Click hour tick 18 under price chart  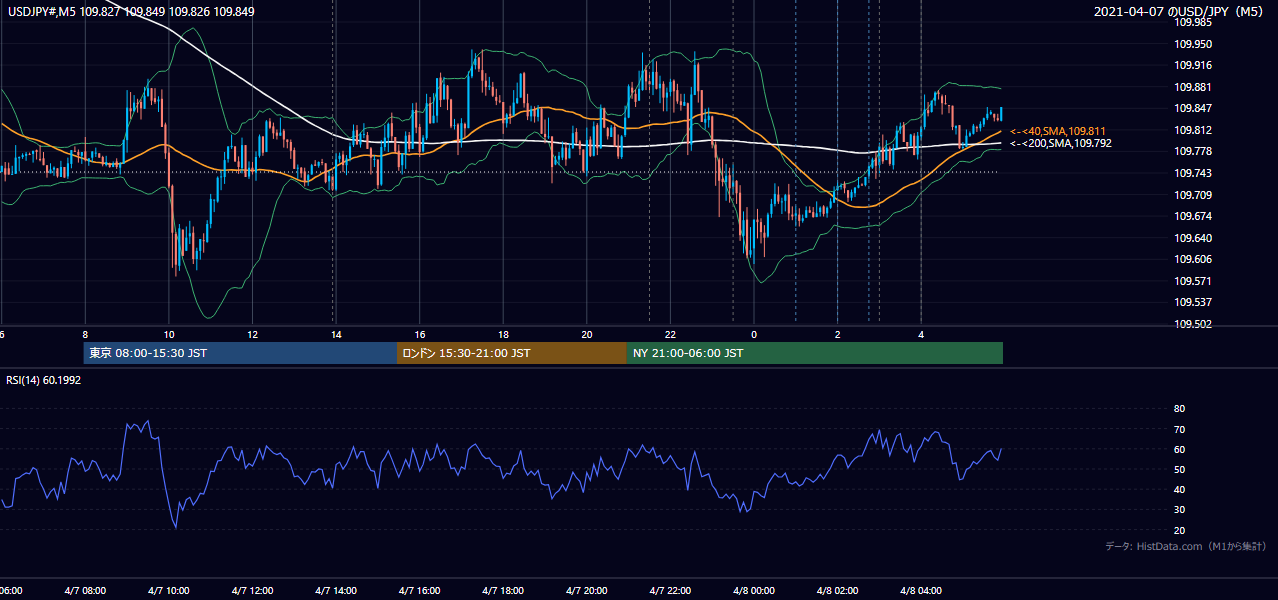click(503, 335)
